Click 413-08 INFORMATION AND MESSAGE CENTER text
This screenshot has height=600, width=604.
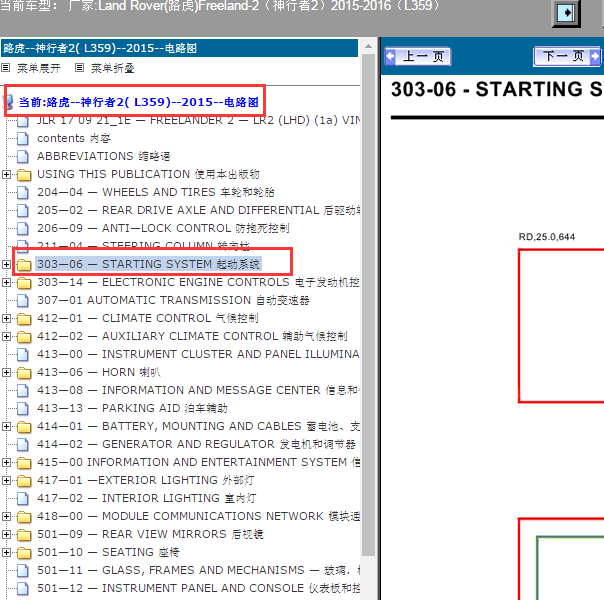coord(199,391)
